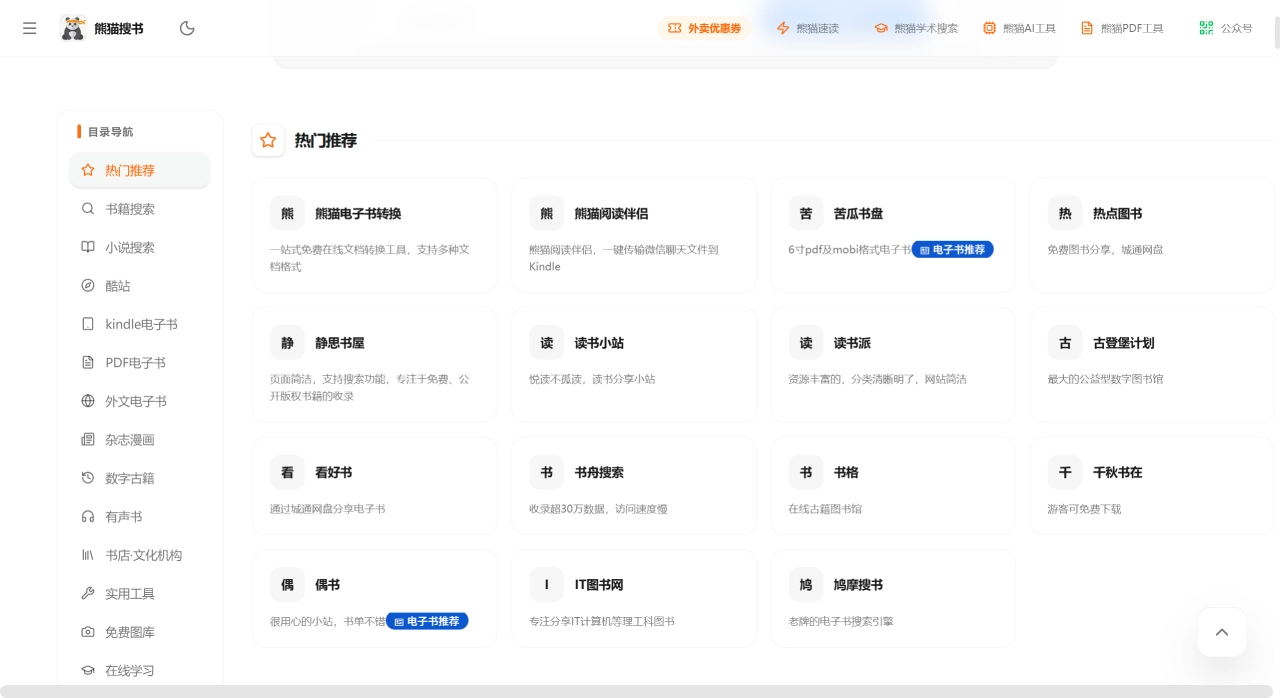Click the history icon beside 数字古籍

[x=88, y=478]
